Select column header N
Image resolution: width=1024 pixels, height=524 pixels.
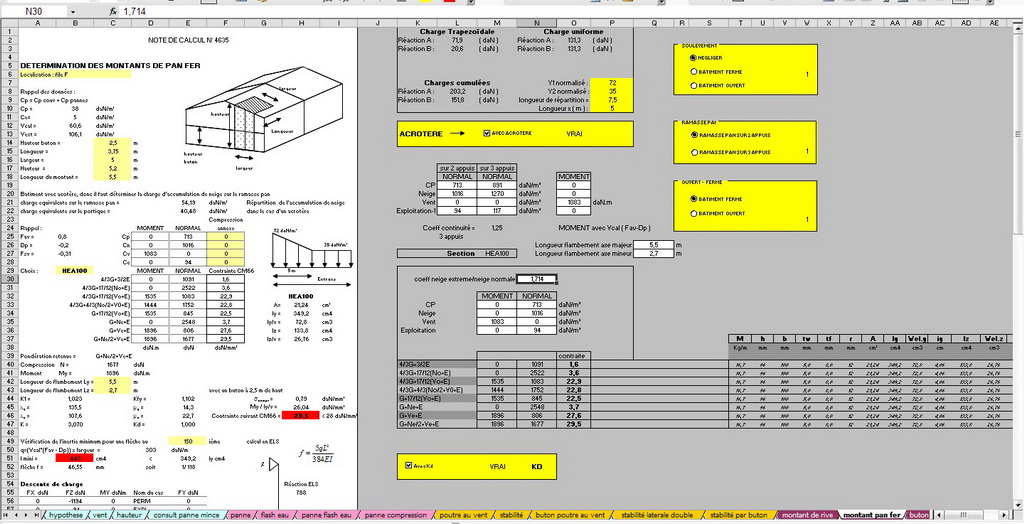tap(536, 24)
